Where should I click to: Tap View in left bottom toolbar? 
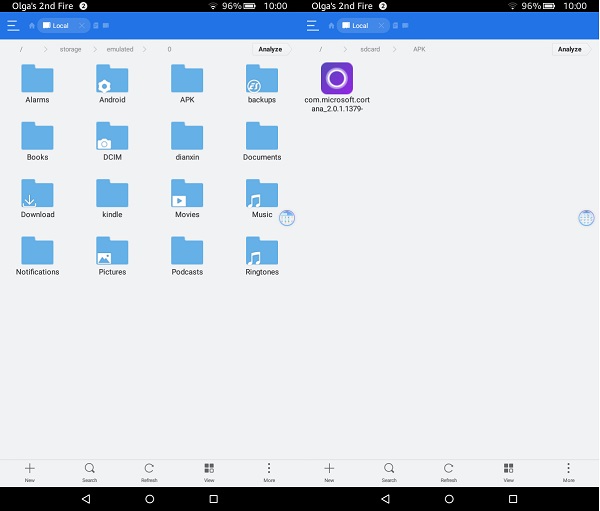[209, 472]
